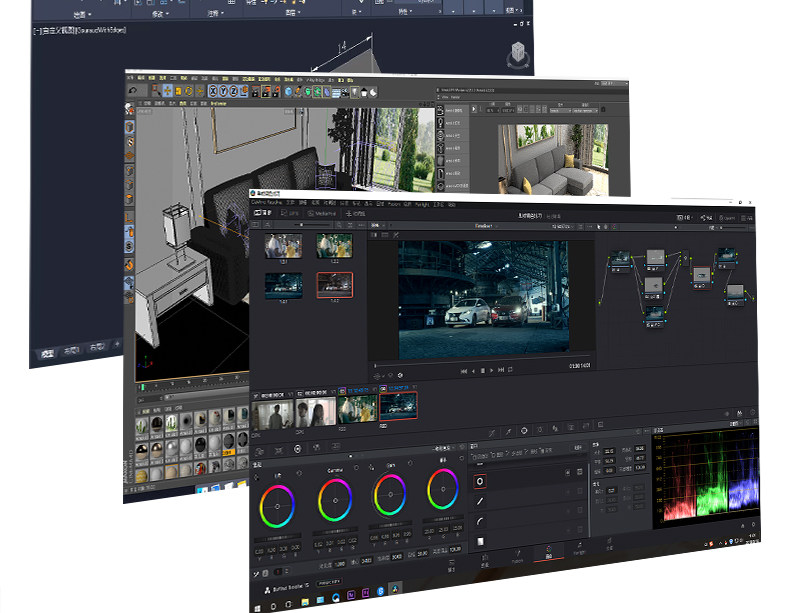Toggle the world coordinate system icon in Cinema 4D

point(244,92)
